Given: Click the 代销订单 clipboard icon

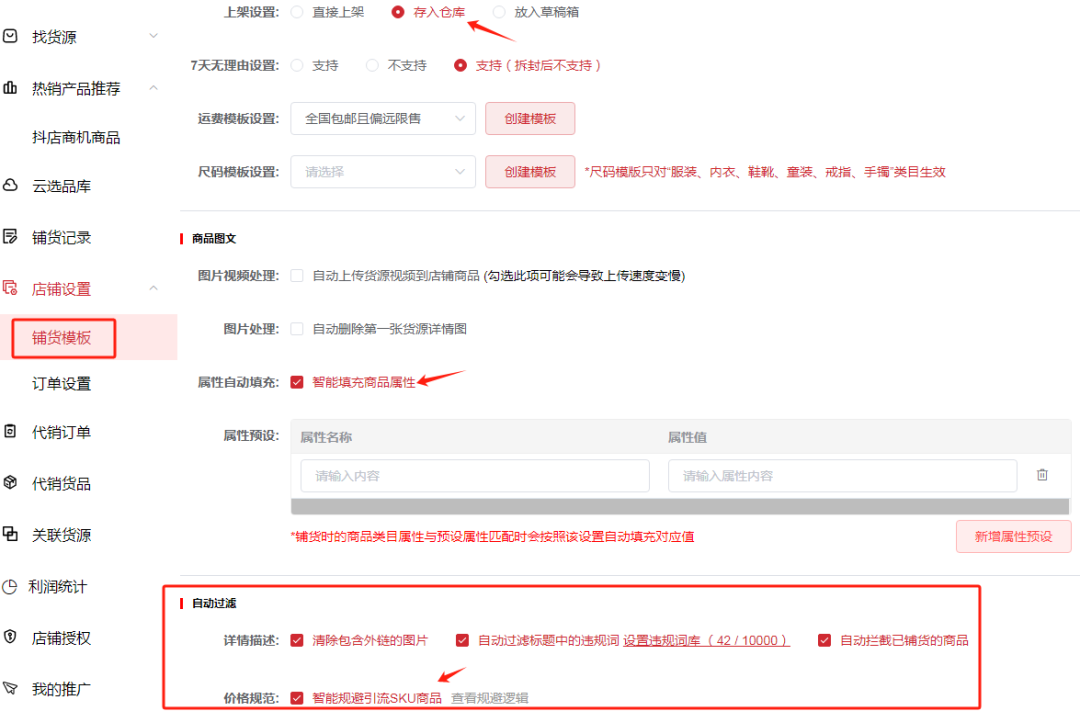Looking at the screenshot, I should click(10, 431).
